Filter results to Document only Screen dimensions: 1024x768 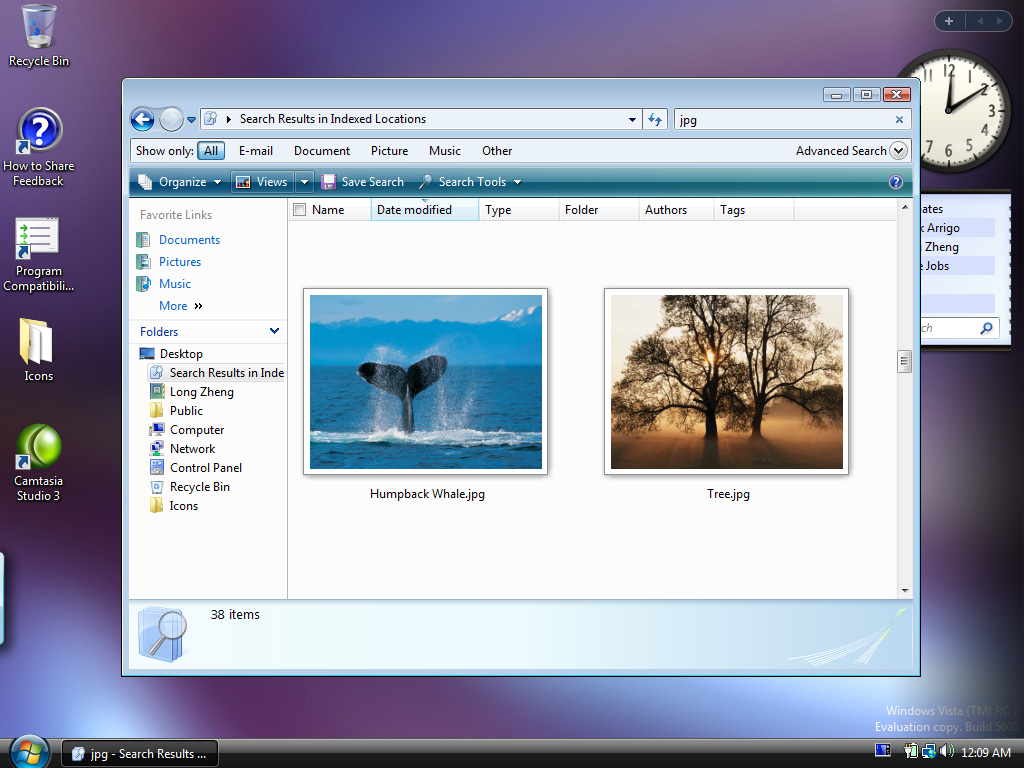coord(322,151)
